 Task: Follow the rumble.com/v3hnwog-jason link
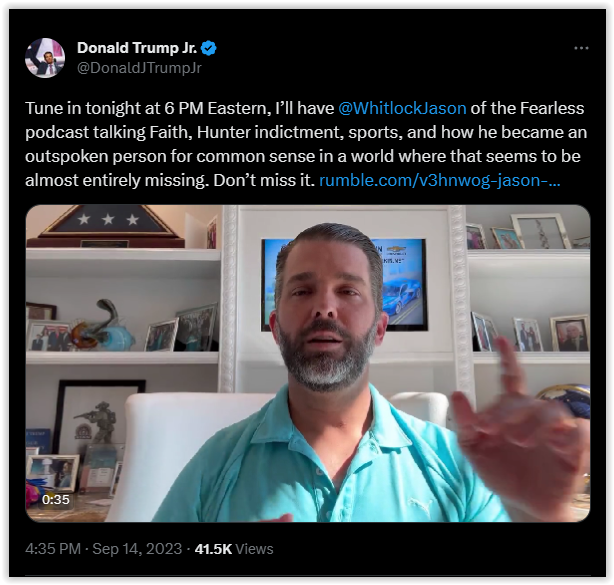[440, 180]
